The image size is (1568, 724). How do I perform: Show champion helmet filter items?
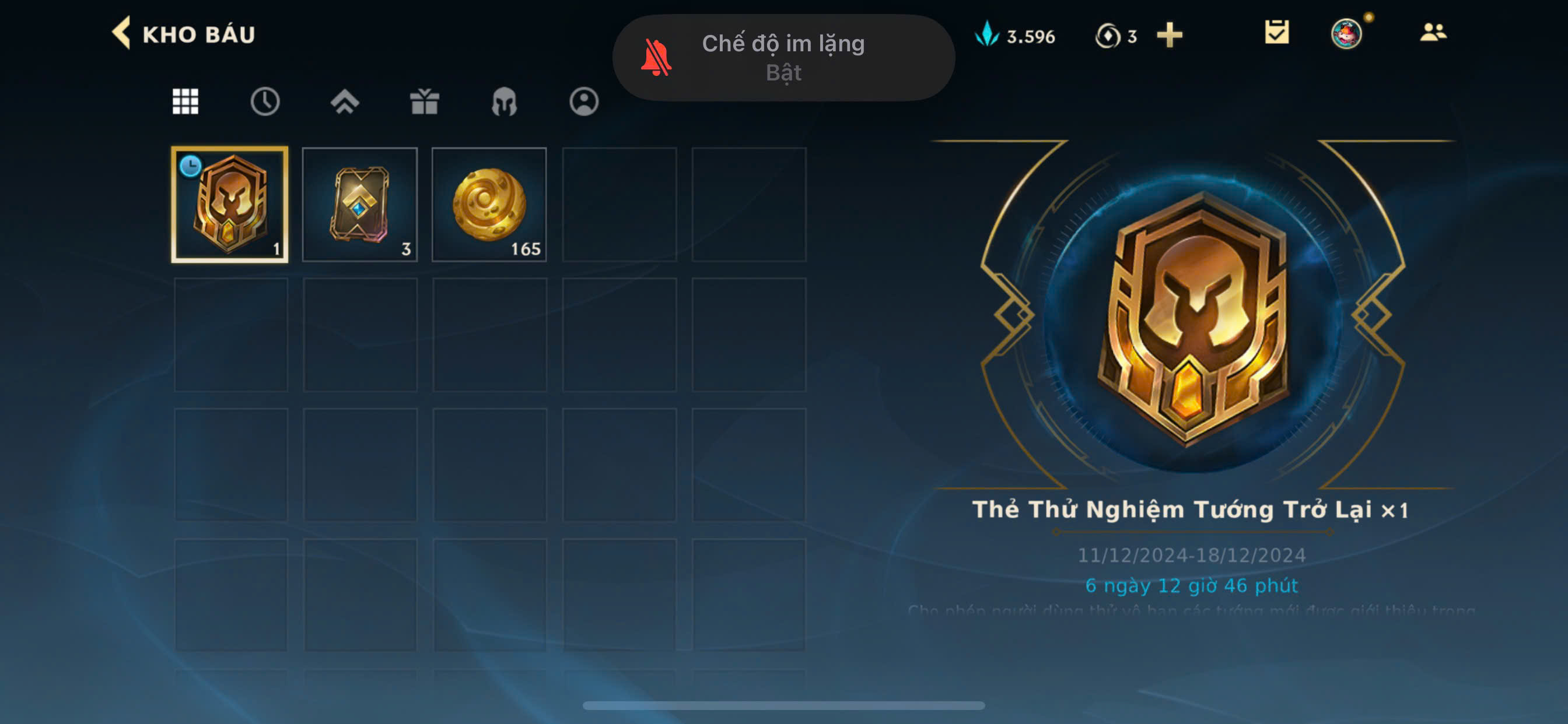click(504, 101)
